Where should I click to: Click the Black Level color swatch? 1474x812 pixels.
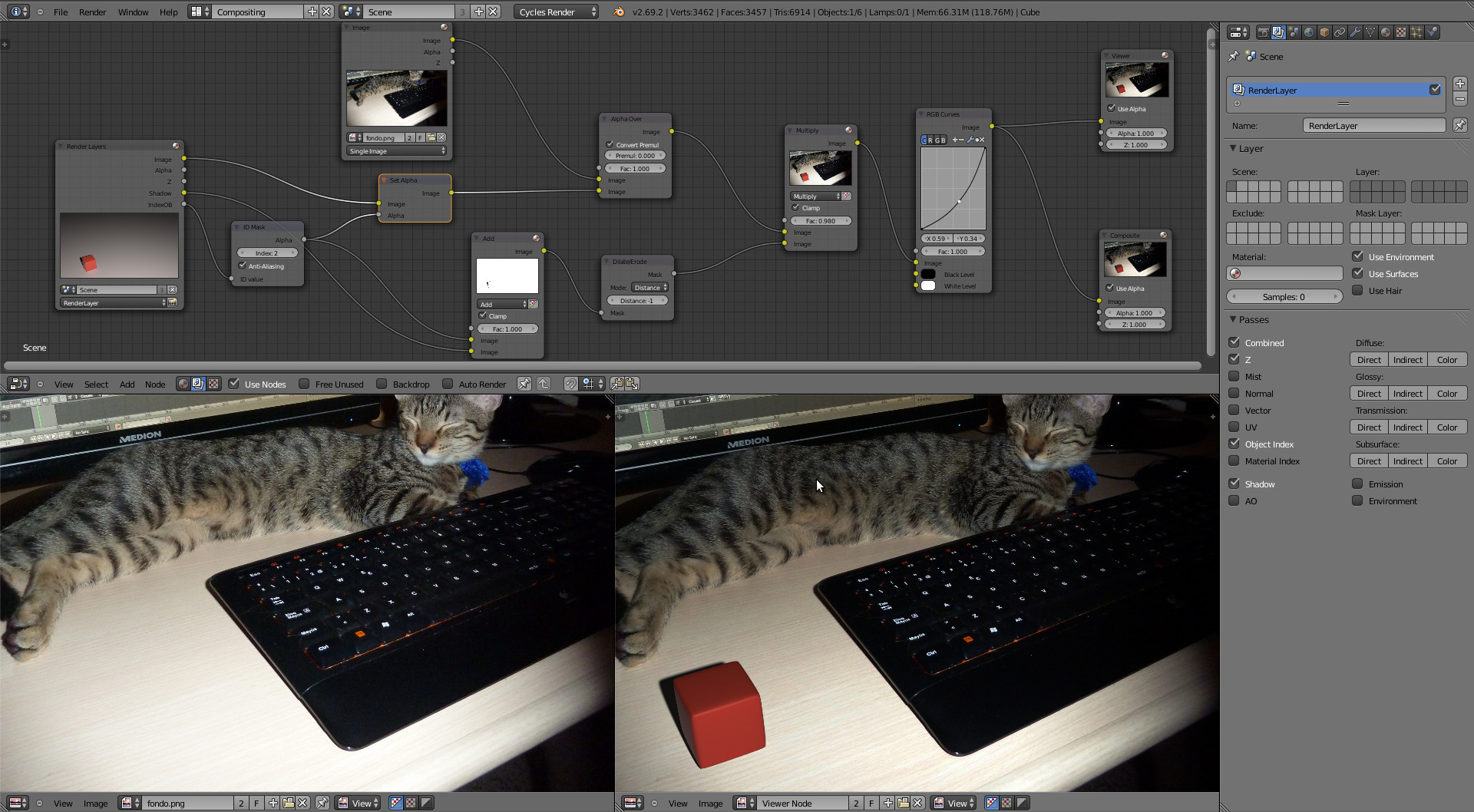tap(928, 275)
